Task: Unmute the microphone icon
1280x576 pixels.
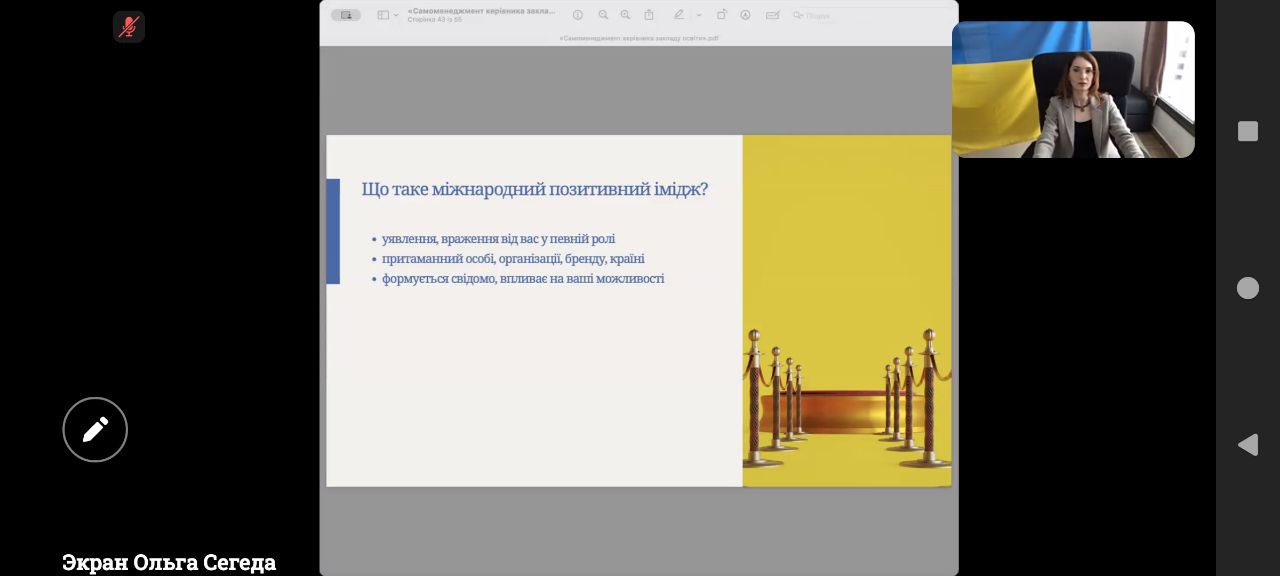Action: pos(129,27)
